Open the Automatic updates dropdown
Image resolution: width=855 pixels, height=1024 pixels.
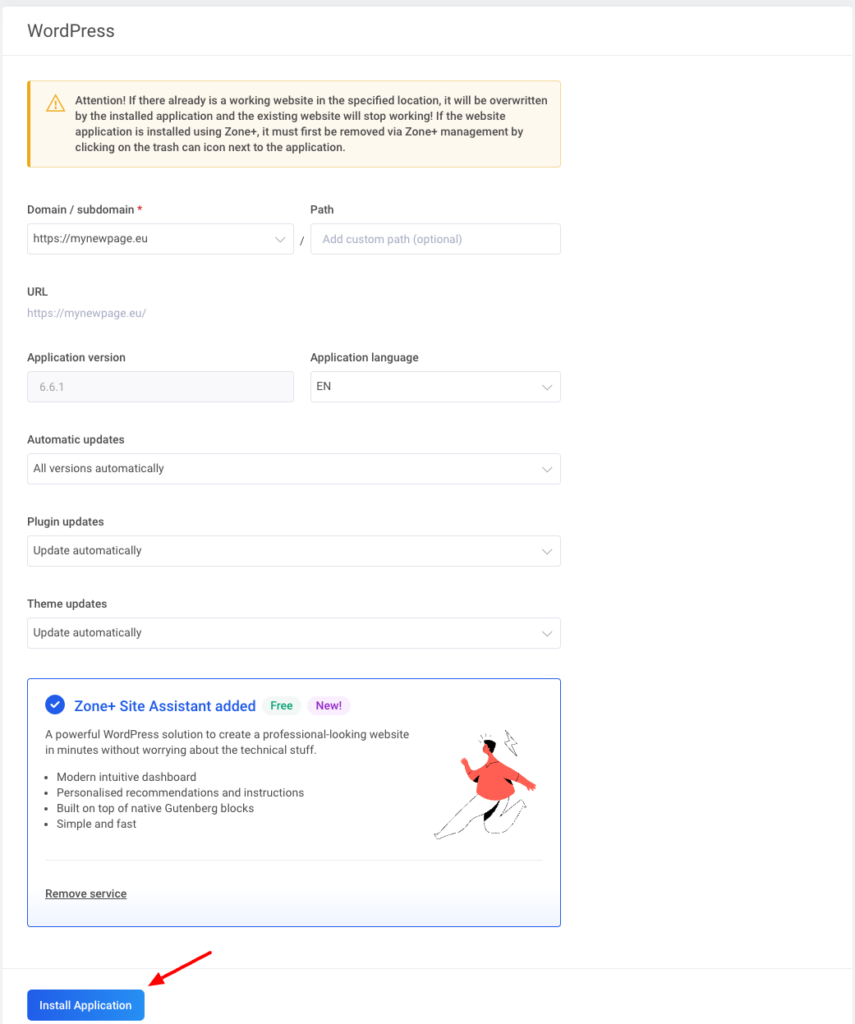pyautogui.click(x=293, y=469)
